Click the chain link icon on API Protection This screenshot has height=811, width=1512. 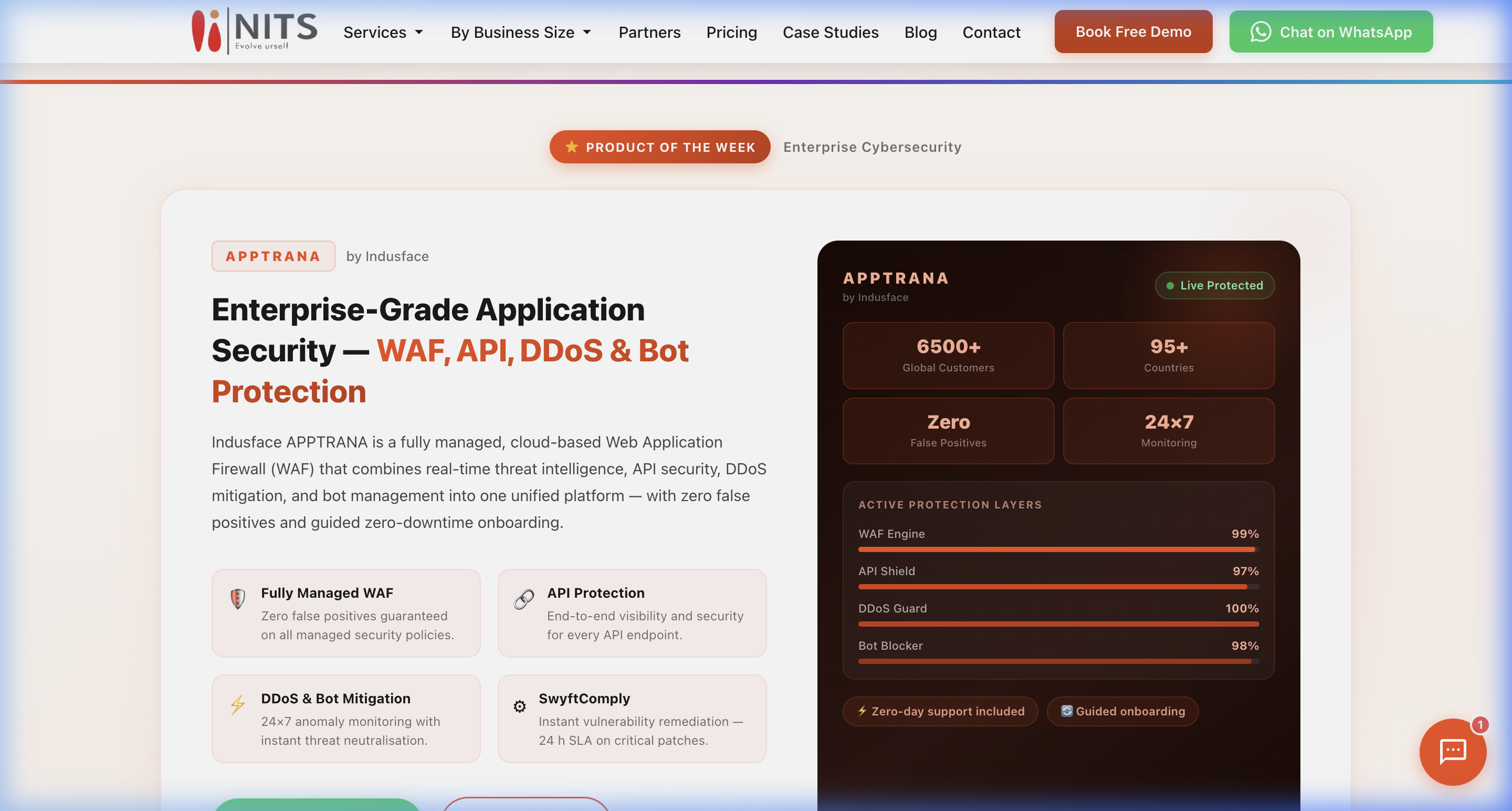pos(523,599)
